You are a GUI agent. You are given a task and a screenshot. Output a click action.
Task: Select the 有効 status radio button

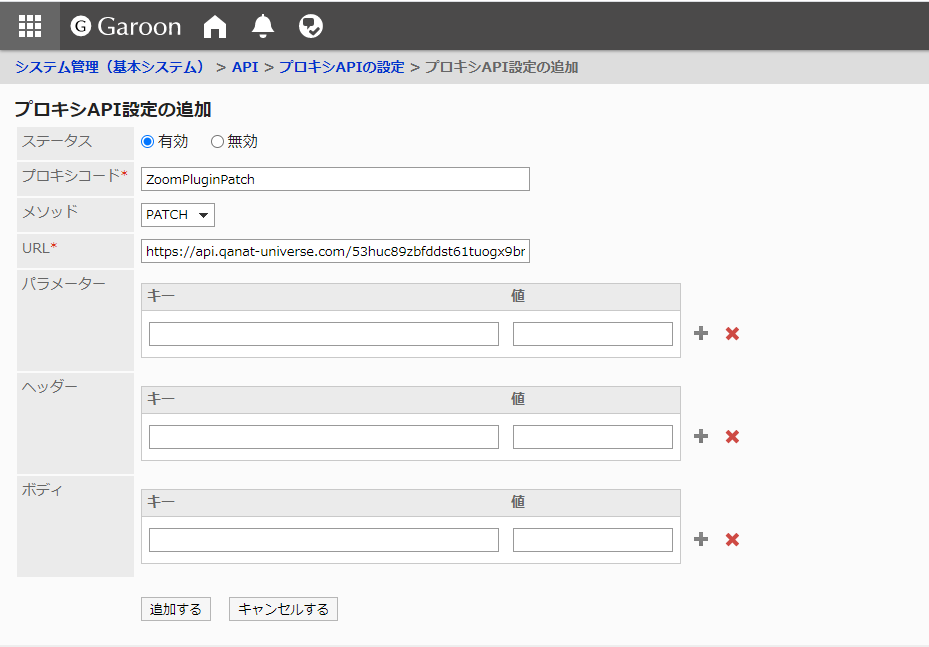pos(148,142)
